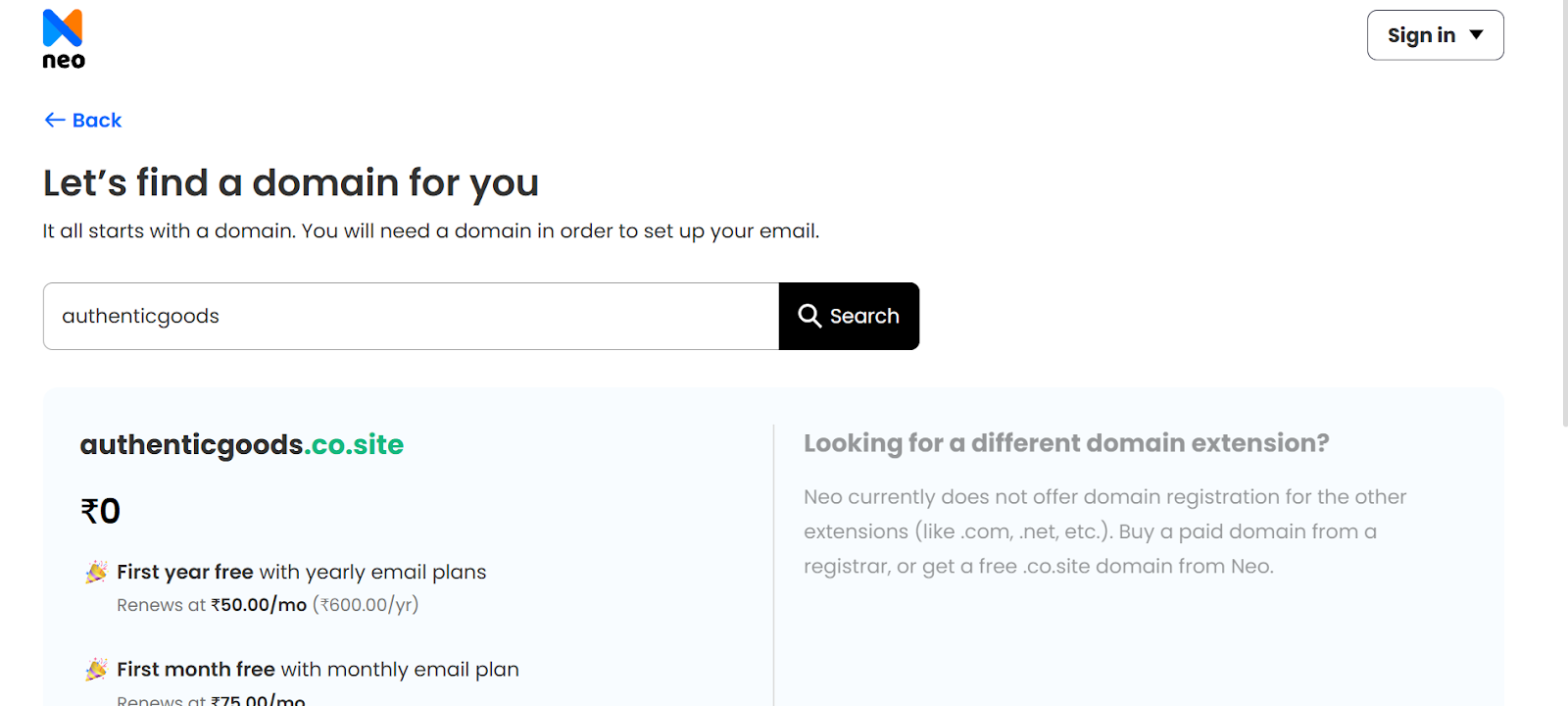Viewport: 1568px width, 706px height.
Task: Click the authenticgoods.co.site domain heading
Action: [241, 444]
